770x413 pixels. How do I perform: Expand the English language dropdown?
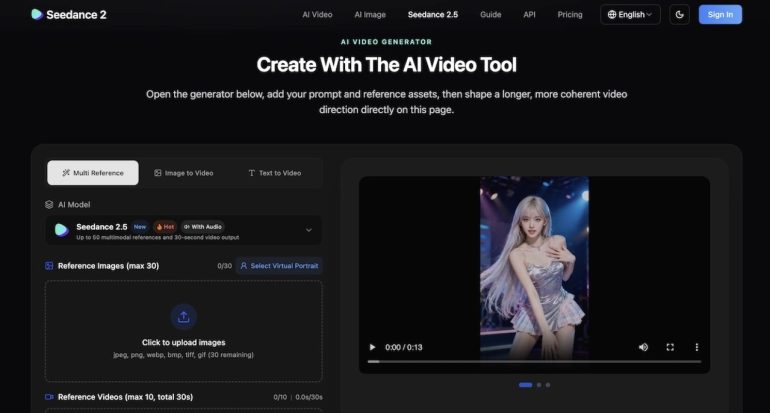point(630,15)
